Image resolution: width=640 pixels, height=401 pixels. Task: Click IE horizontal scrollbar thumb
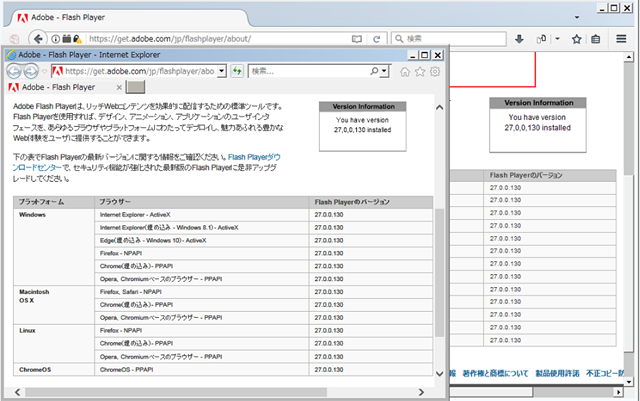pyautogui.click(x=176, y=392)
